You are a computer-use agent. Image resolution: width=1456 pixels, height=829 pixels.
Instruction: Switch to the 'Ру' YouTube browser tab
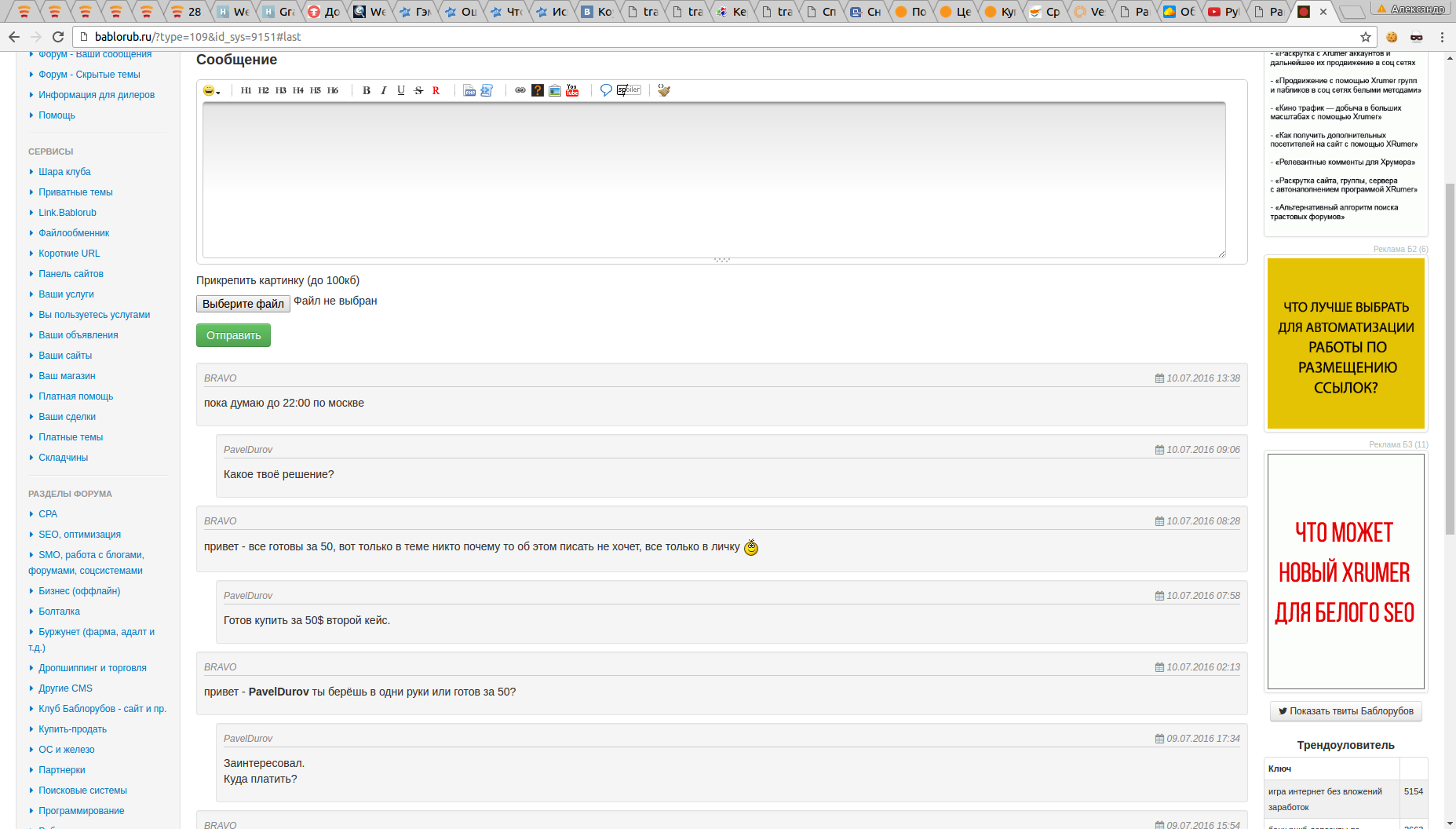[x=1224, y=12]
